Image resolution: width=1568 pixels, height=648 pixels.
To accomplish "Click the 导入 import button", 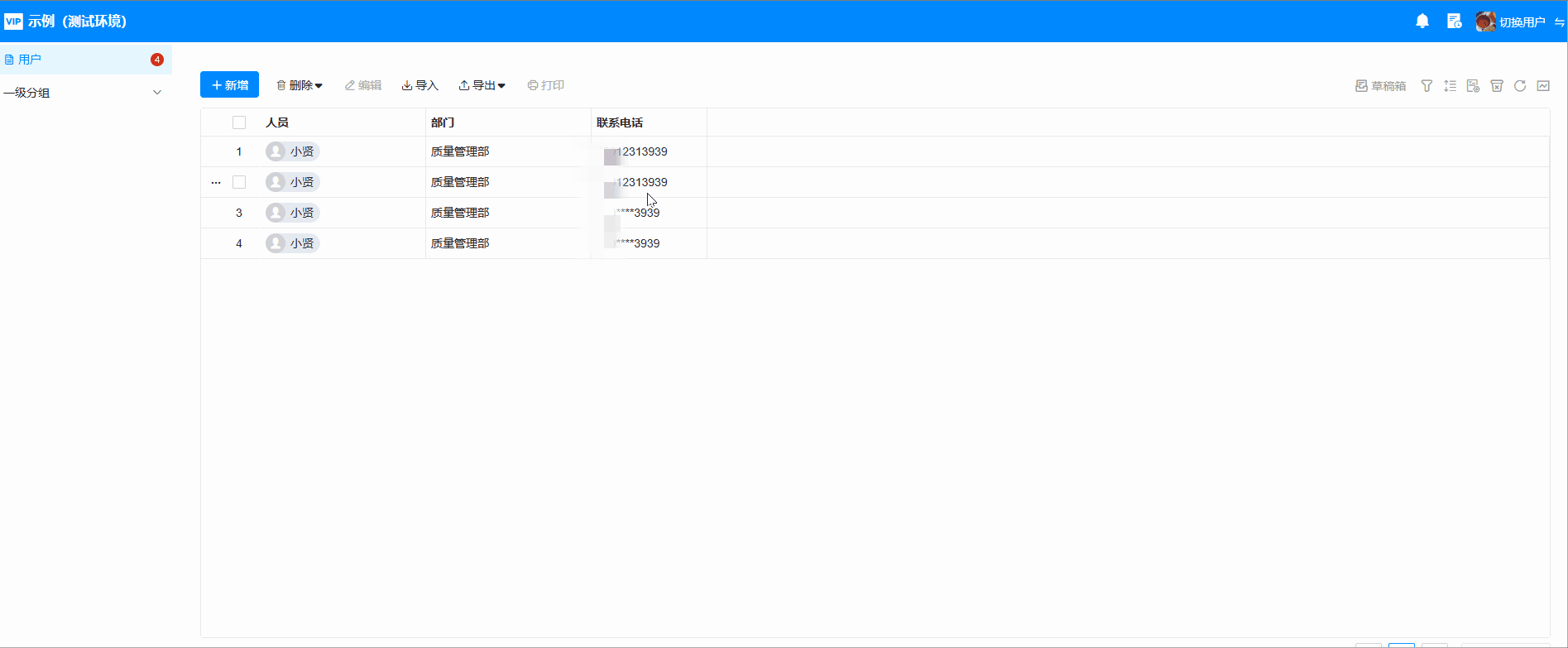I will click(x=420, y=85).
